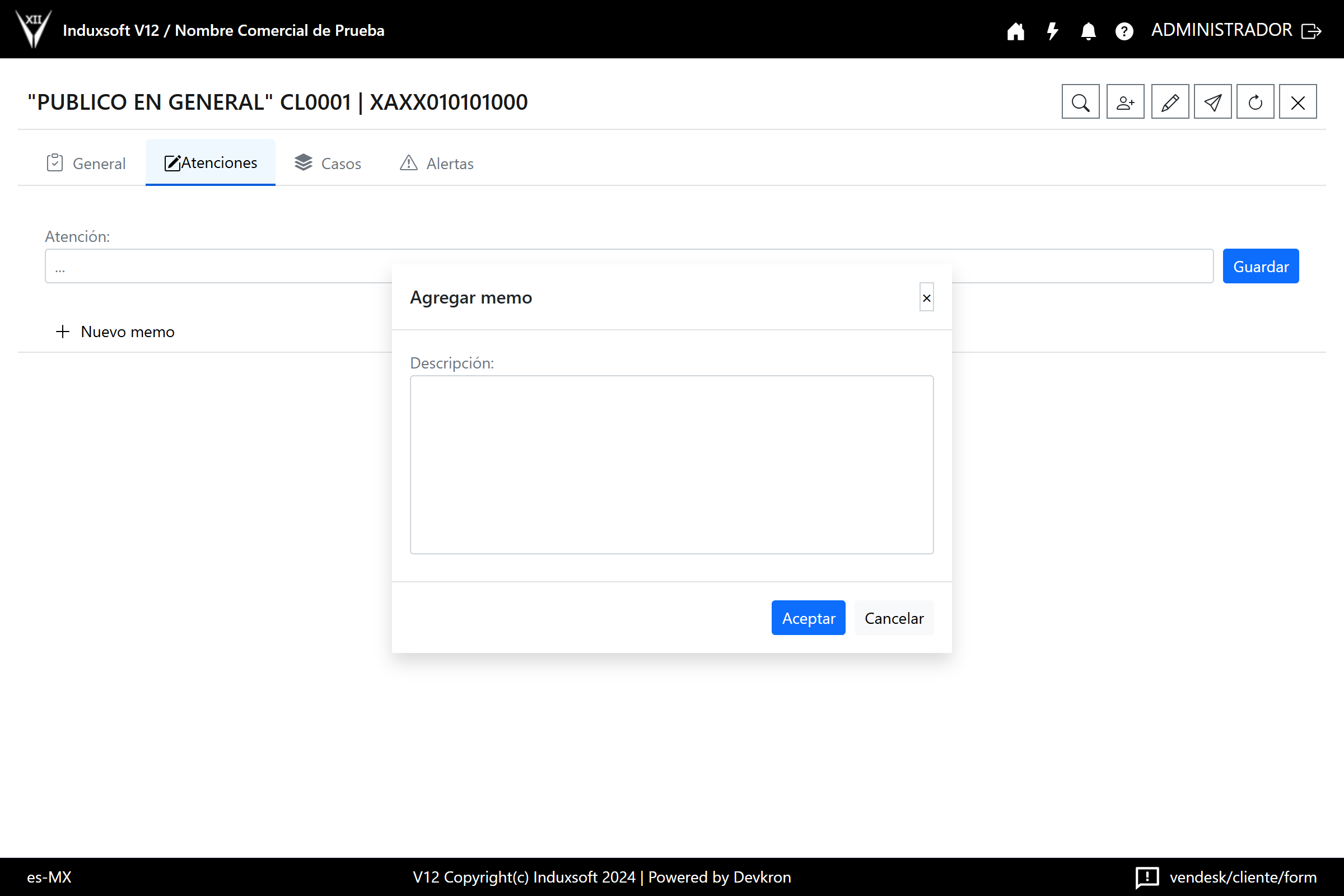Open the lightning bolt quick actions icon
1344x896 pixels.
1052,31
